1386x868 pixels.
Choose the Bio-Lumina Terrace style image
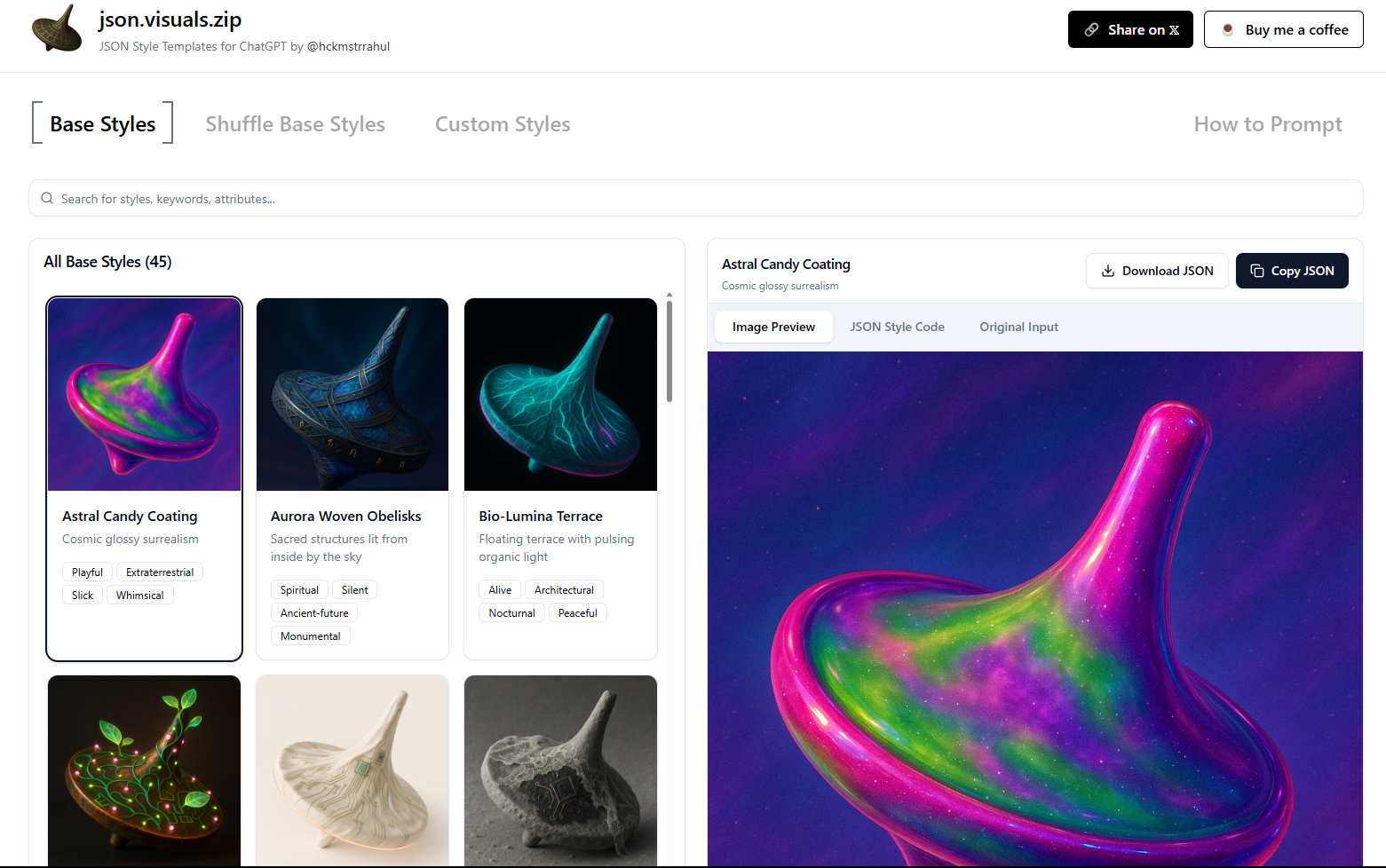click(x=560, y=394)
